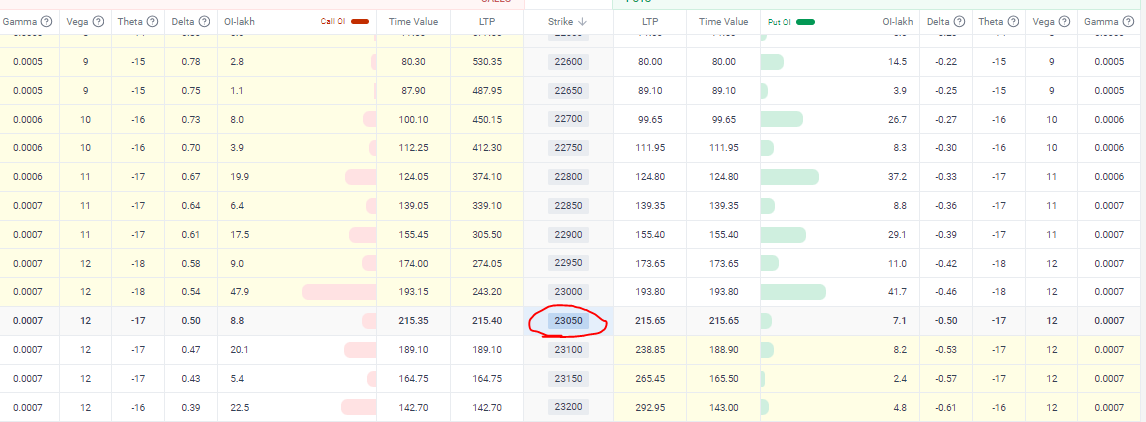The width and height of the screenshot is (1146, 422).
Task: Click the puts-side OI-lakh column header
Action: point(898,22)
